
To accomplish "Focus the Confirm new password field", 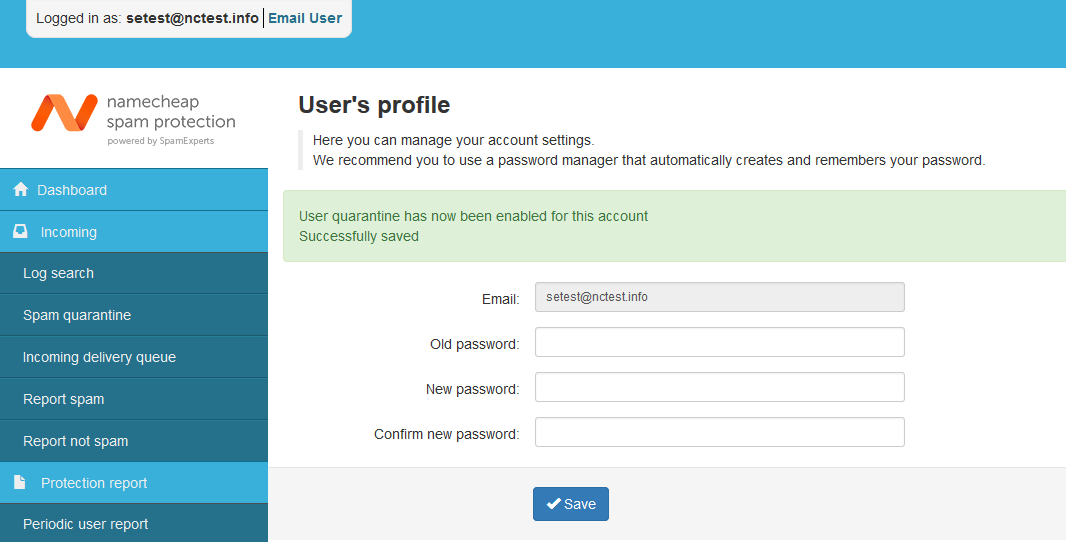I will pos(719,432).
